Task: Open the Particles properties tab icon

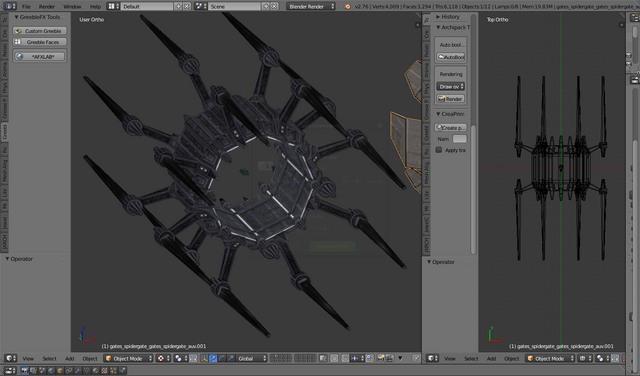Action: [x=113, y=371]
